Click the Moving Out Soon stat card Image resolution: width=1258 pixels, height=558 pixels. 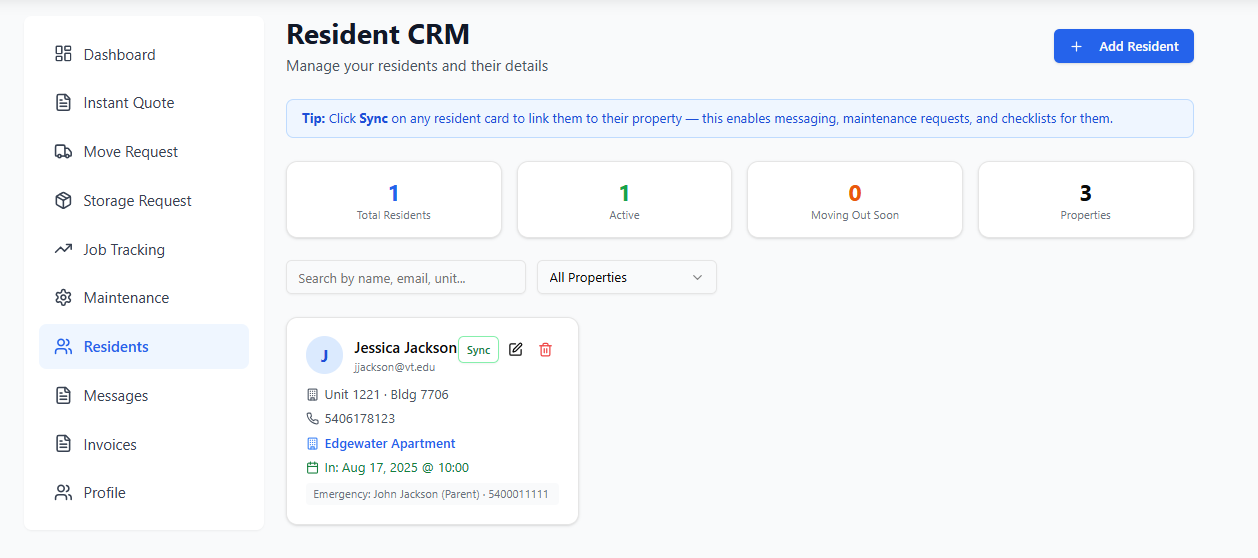coord(855,200)
